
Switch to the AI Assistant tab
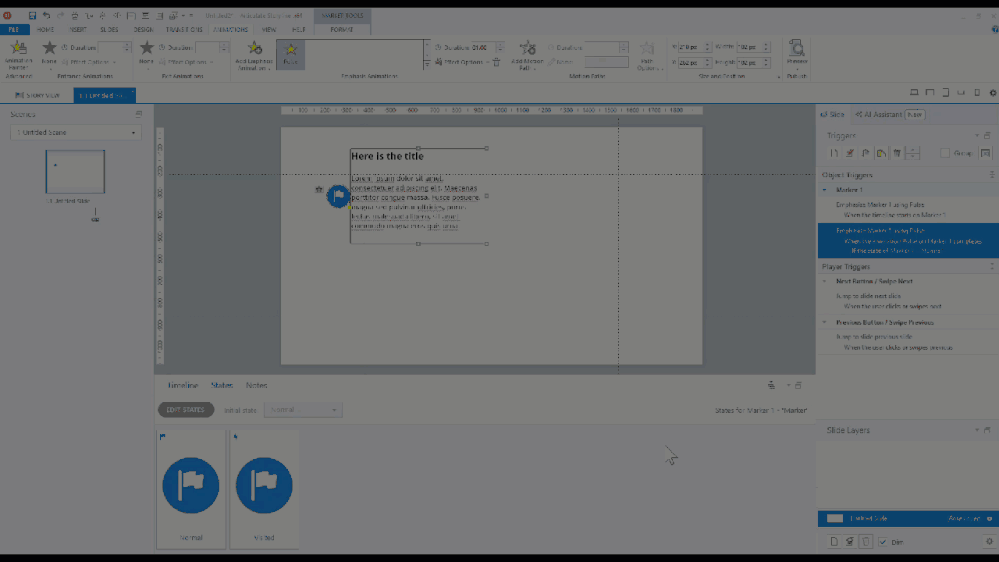point(890,115)
